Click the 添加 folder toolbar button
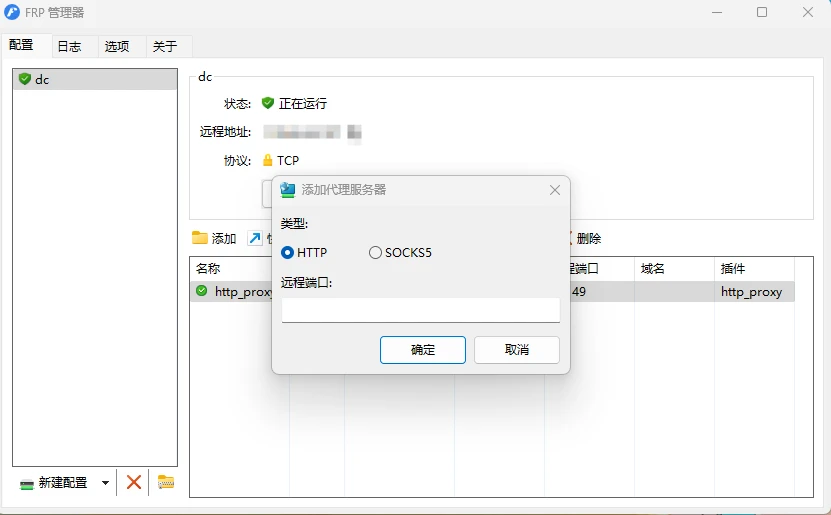This screenshot has width=831, height=515. (x=214, y=238)
